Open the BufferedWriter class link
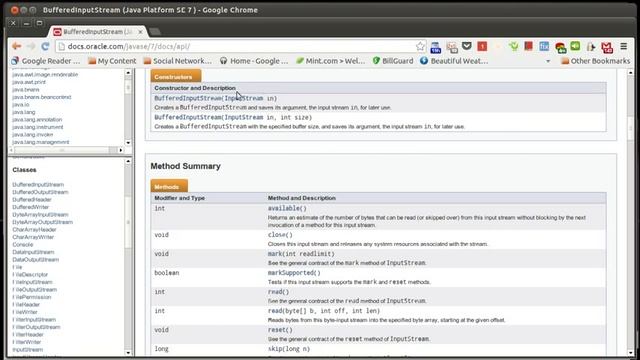Viewport: 640px width, 360px height. [31, 207]
